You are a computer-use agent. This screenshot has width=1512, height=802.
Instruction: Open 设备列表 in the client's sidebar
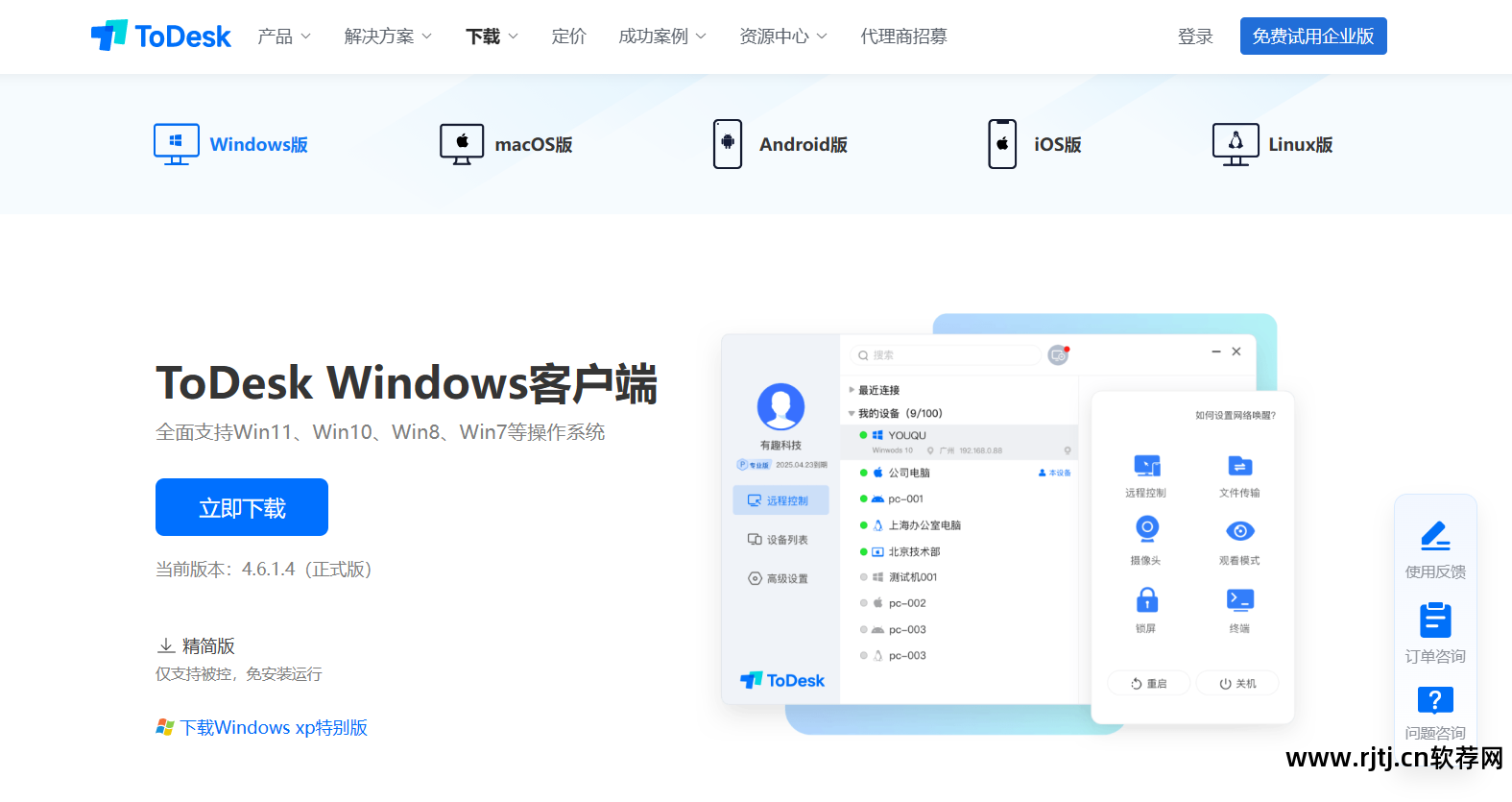[x=779, y=540]
